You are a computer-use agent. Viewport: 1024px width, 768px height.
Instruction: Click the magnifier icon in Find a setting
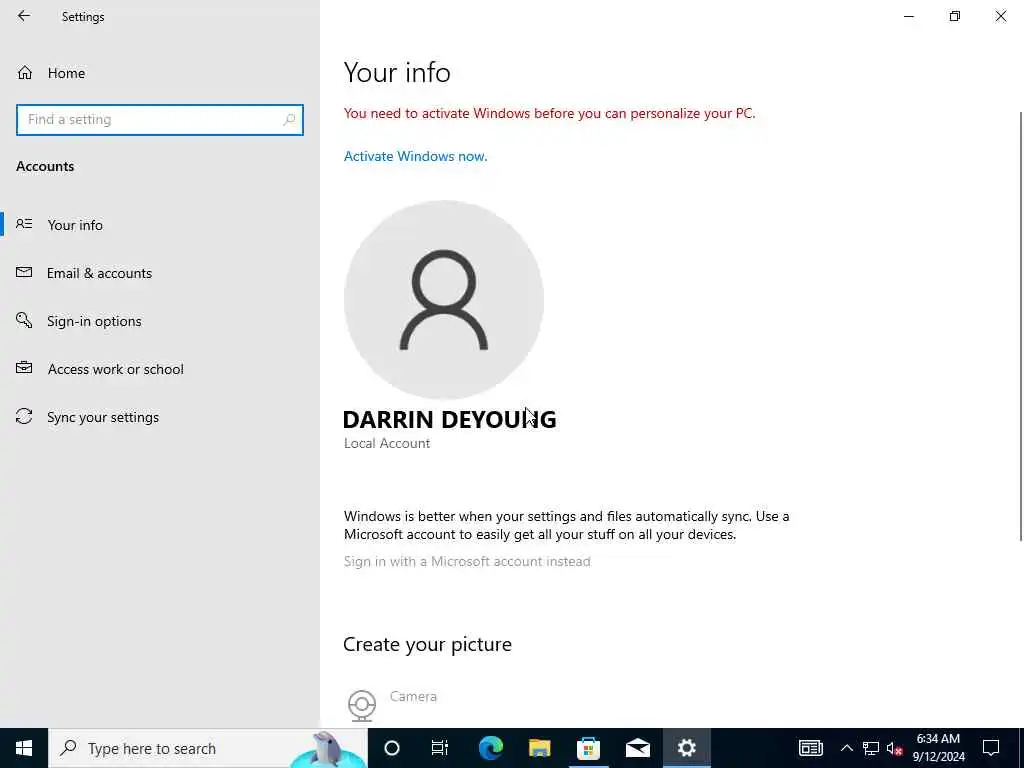click(289, 120)
